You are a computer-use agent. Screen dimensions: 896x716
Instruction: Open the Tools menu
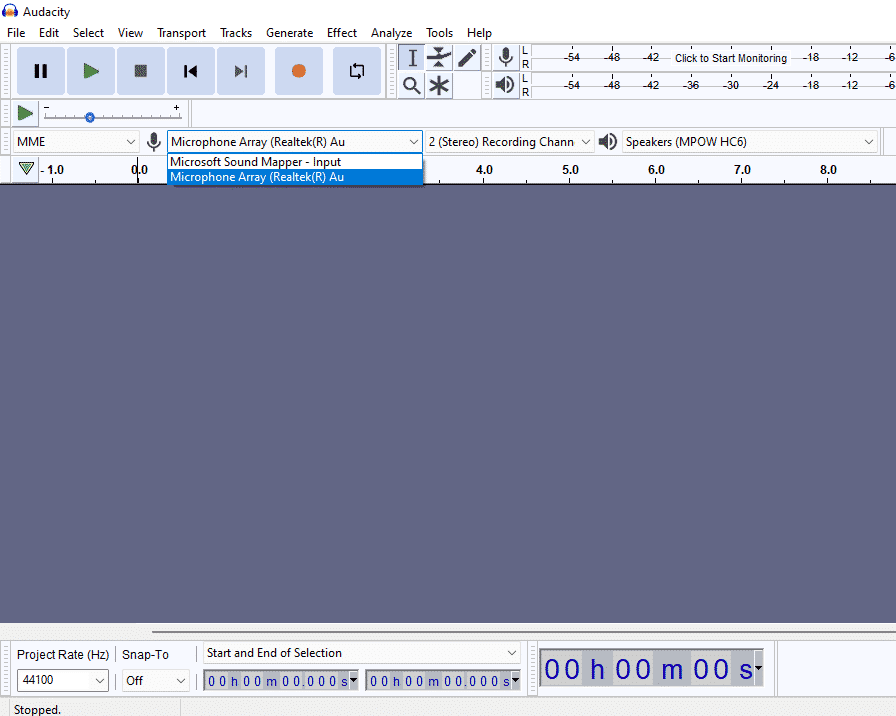click(439, 33)
